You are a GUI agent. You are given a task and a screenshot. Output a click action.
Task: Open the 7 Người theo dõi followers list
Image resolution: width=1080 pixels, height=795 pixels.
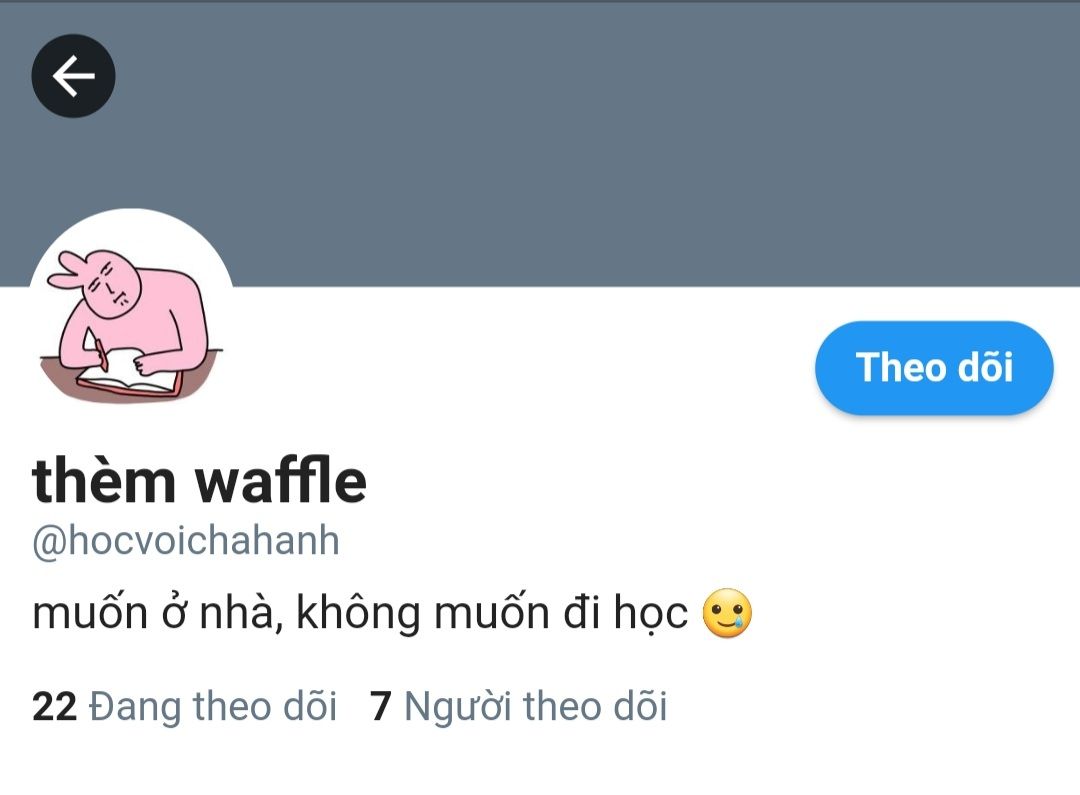pos(518,706)
